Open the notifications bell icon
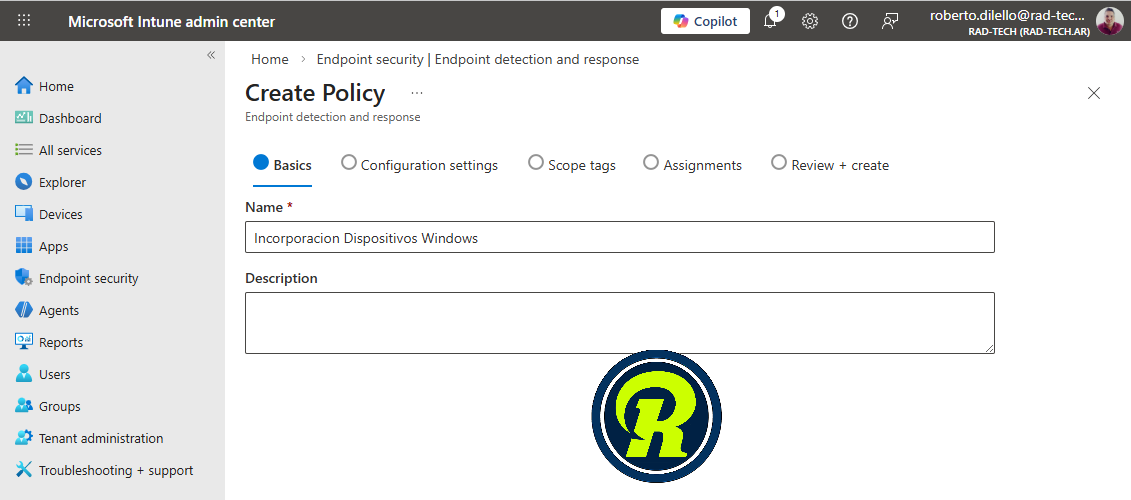 770,21
